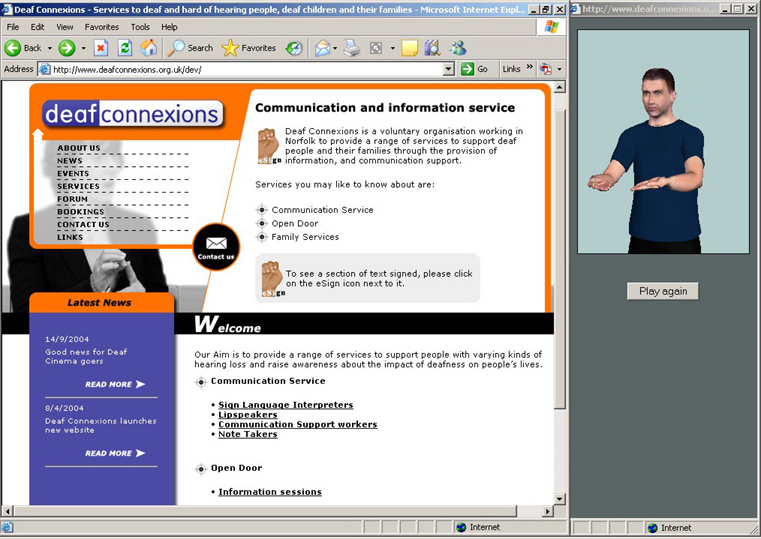Open the View menu
Image resolution: width=761 pixels, height=539 pixels.
point(65,27)
